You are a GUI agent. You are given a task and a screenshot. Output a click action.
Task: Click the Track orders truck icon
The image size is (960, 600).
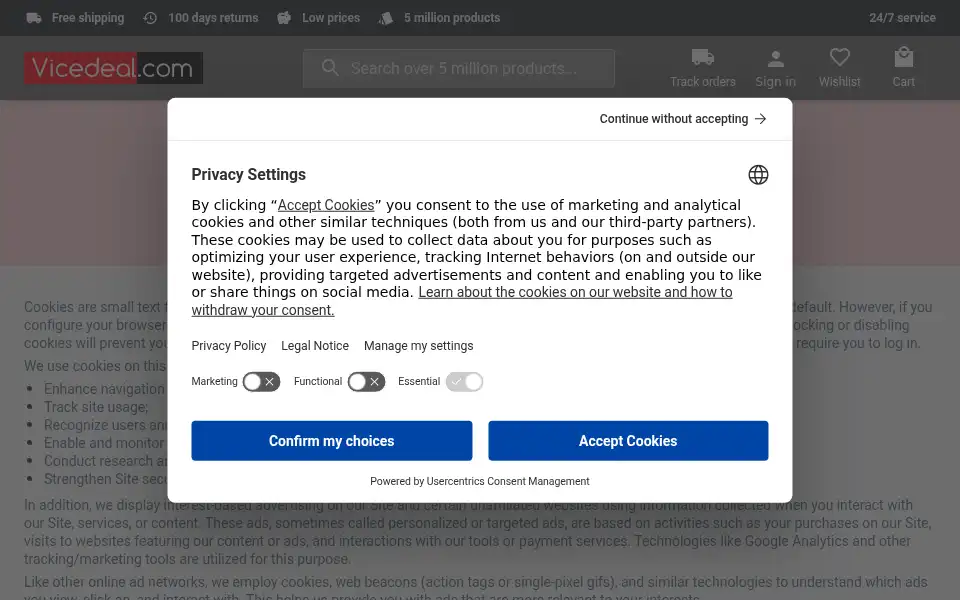tap(702, 58)
